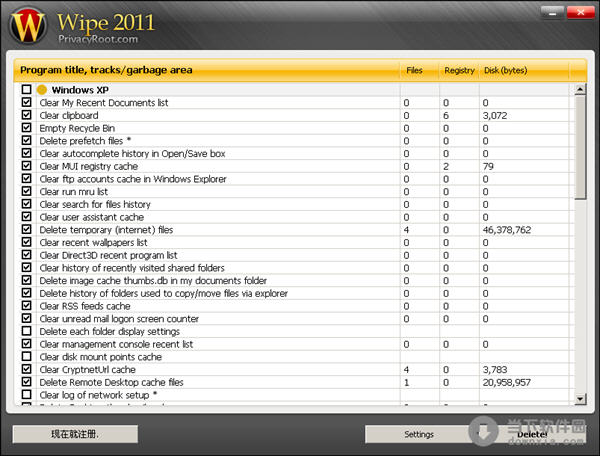Minimize the Wipe 2011 window
The image size is (600, 456).
(552, 13)
